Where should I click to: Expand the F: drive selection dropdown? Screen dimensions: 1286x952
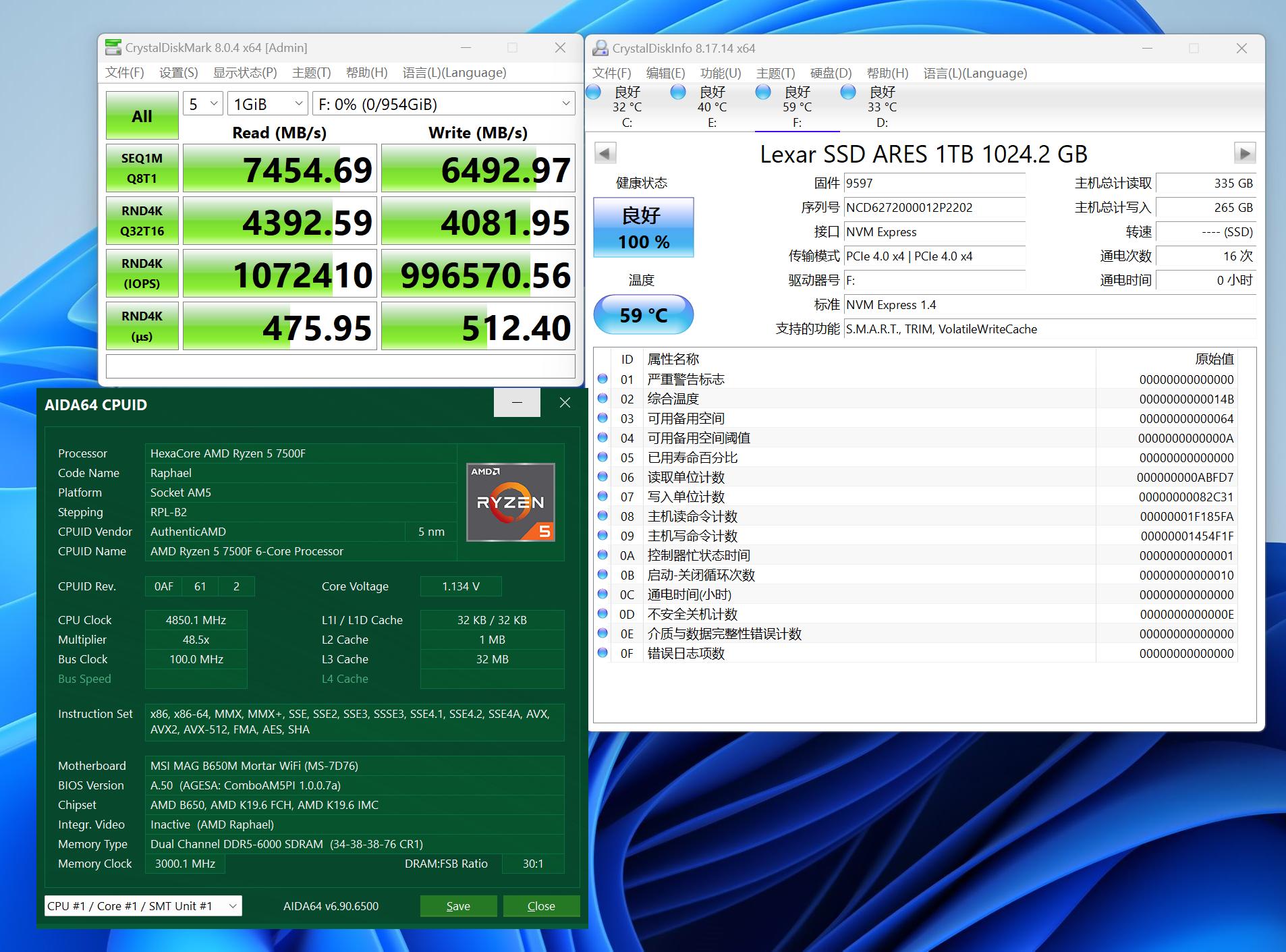(443, 104)
